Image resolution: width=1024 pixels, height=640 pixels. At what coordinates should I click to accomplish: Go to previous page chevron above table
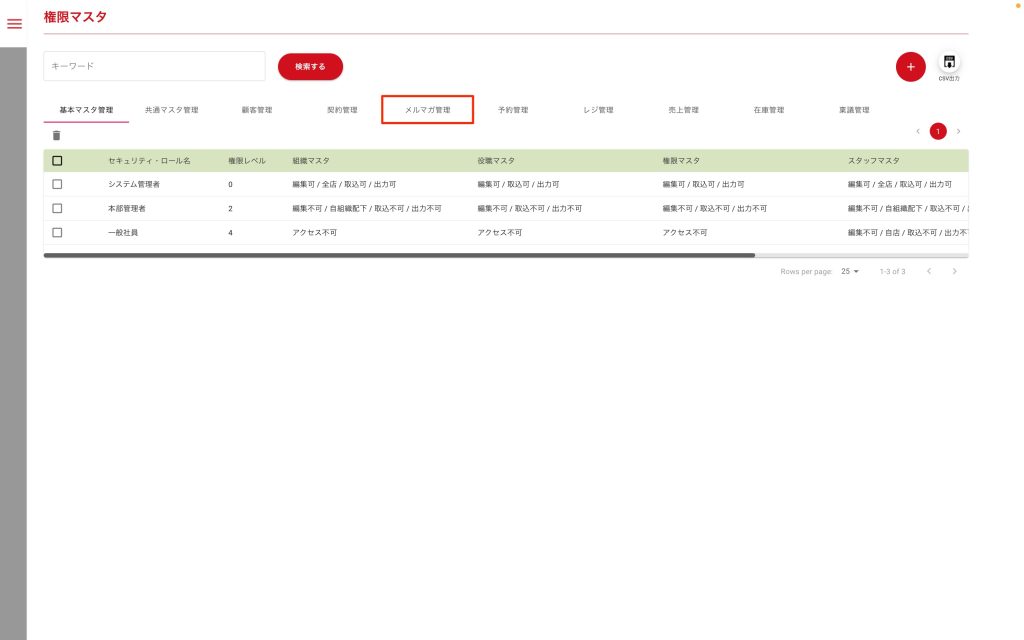[918, 131]
